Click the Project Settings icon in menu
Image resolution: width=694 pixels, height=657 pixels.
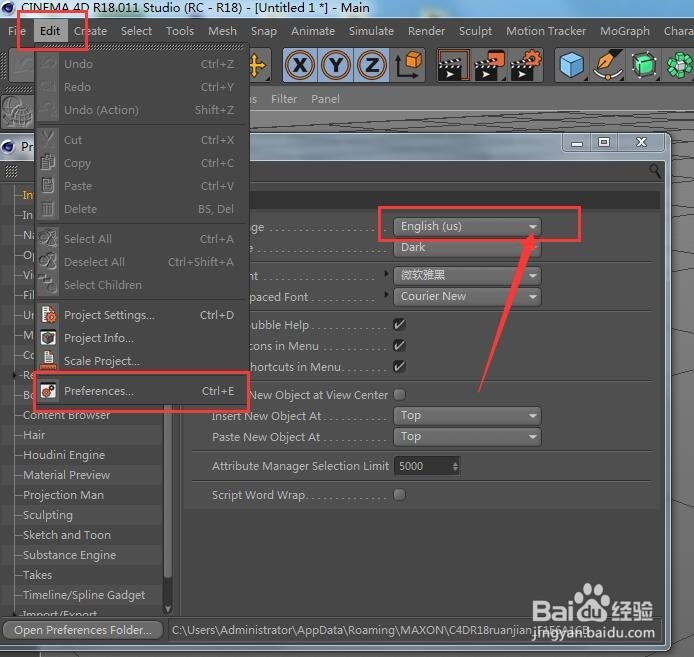click(x=48, y=315)
